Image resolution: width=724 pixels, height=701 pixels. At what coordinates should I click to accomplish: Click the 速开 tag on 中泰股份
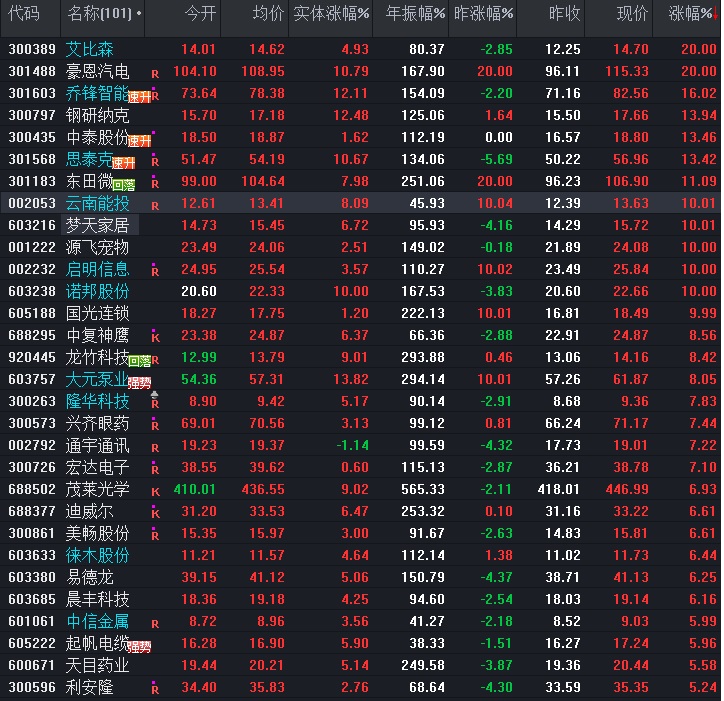pos(139,140)
